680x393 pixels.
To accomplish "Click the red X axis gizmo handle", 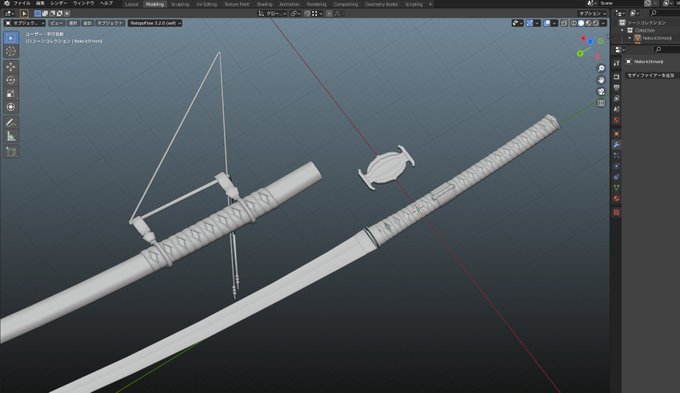I will coord(584,39).
